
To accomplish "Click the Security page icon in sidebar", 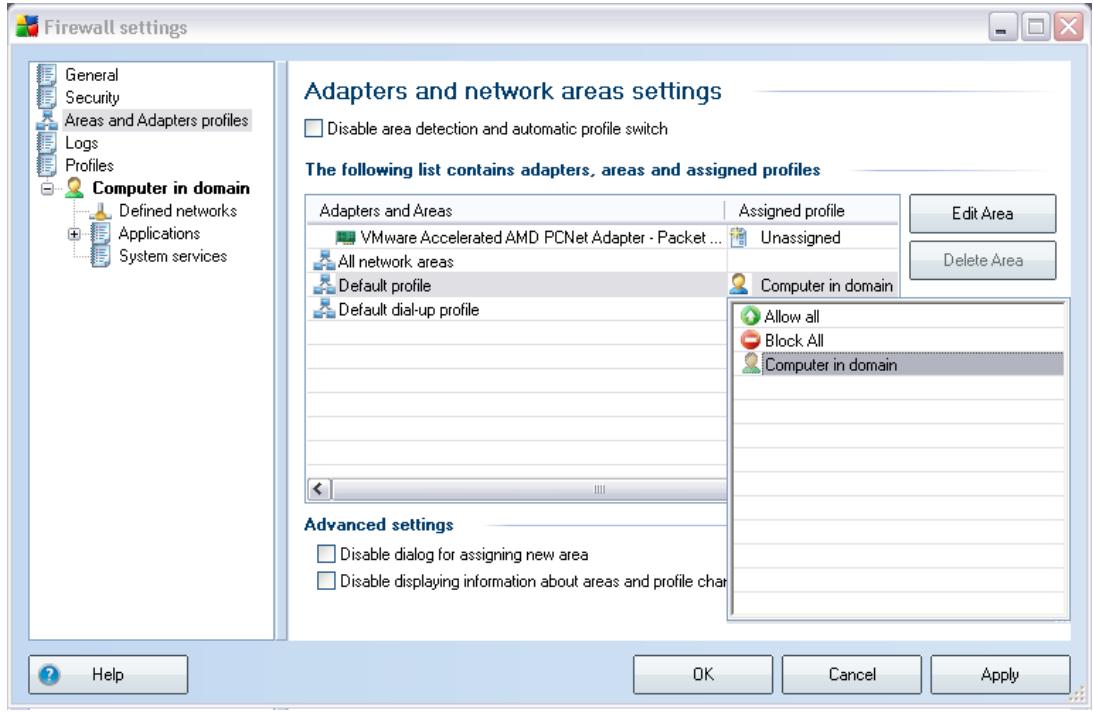I will coord(47,97).
